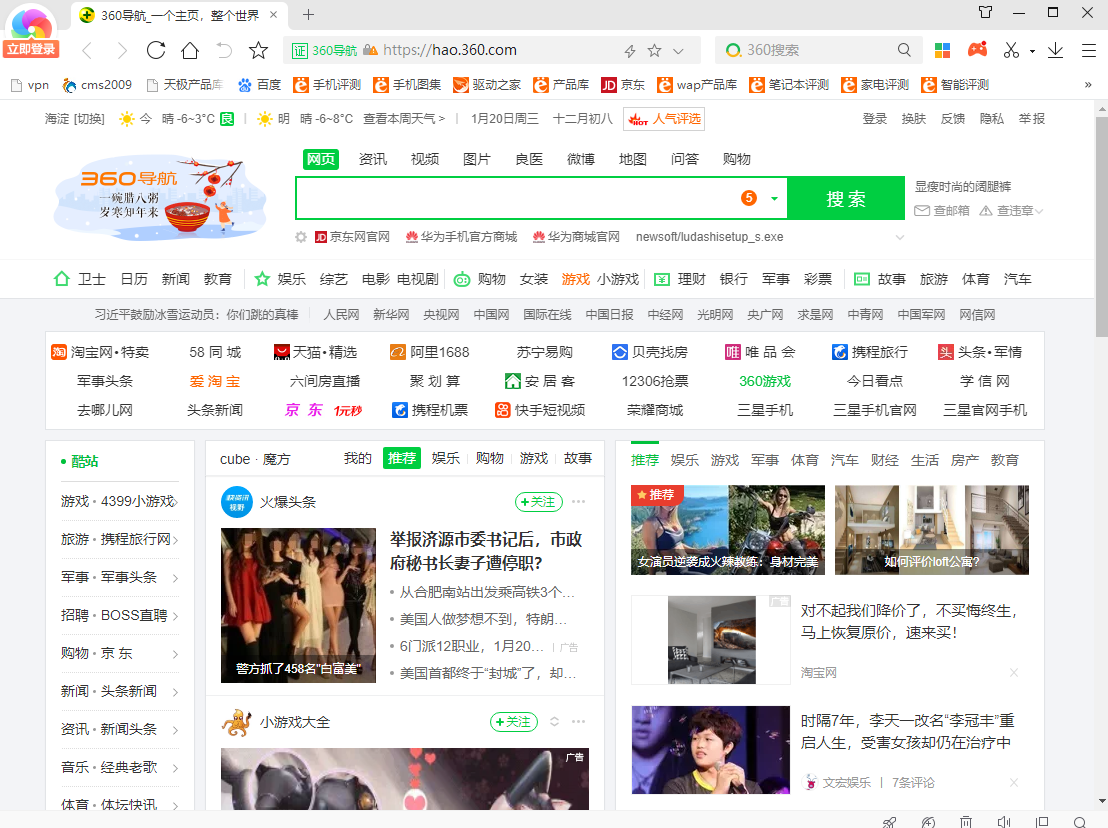Image resolution: width=1108 pixels, height=828 pixels.
Task: Click the zoom magnifier in status bar
Action: tap(1080, 822)
